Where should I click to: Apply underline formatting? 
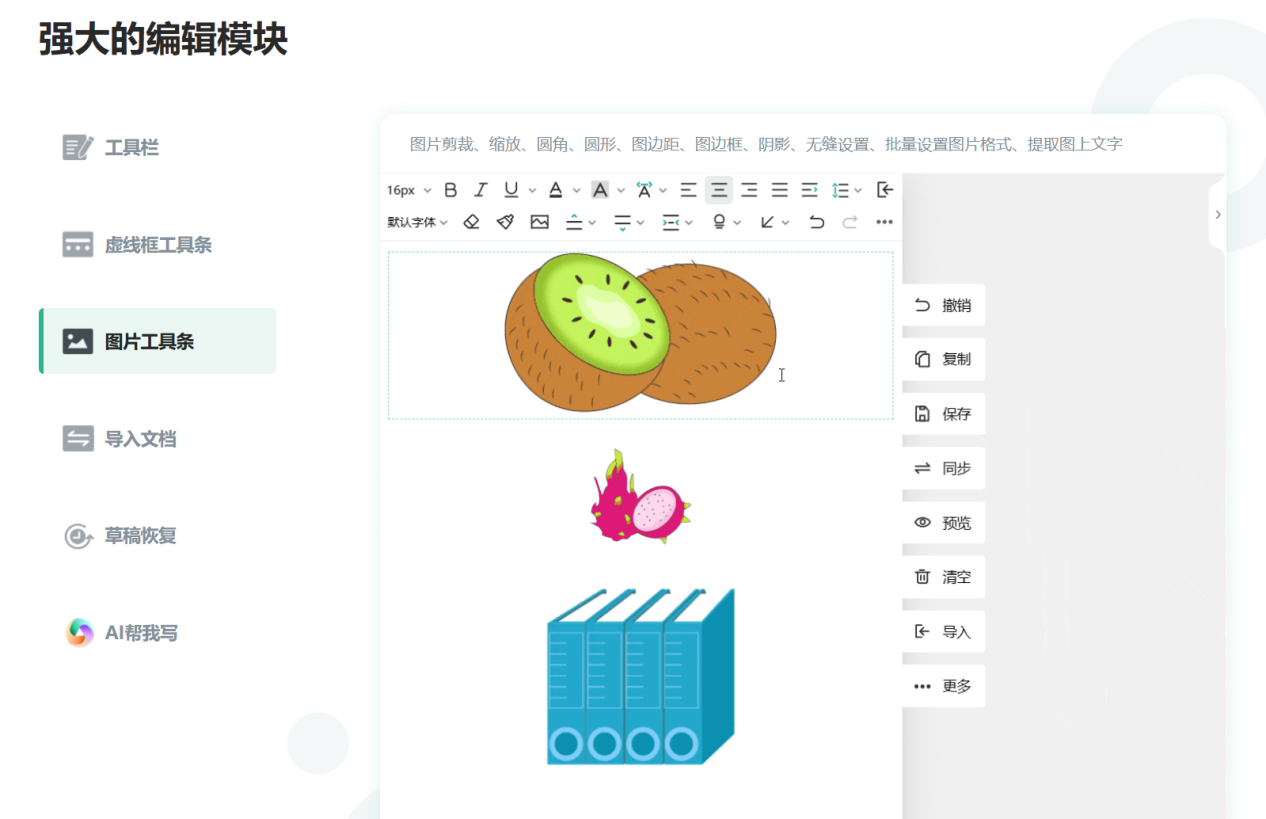pos(511,190)
